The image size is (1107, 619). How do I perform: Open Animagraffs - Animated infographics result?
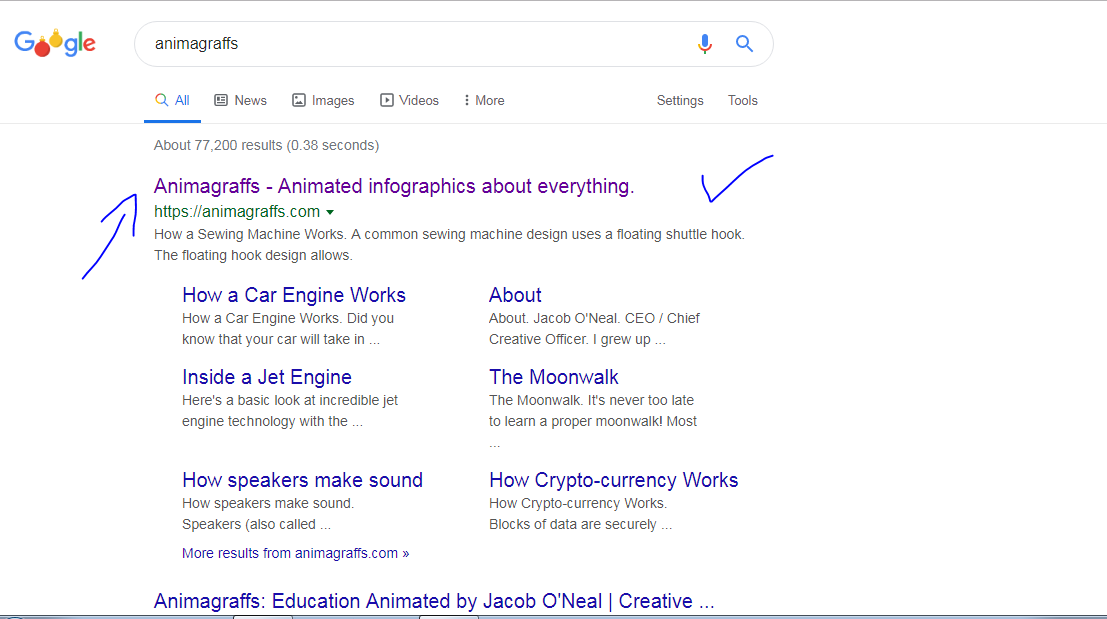click(394, 186)
